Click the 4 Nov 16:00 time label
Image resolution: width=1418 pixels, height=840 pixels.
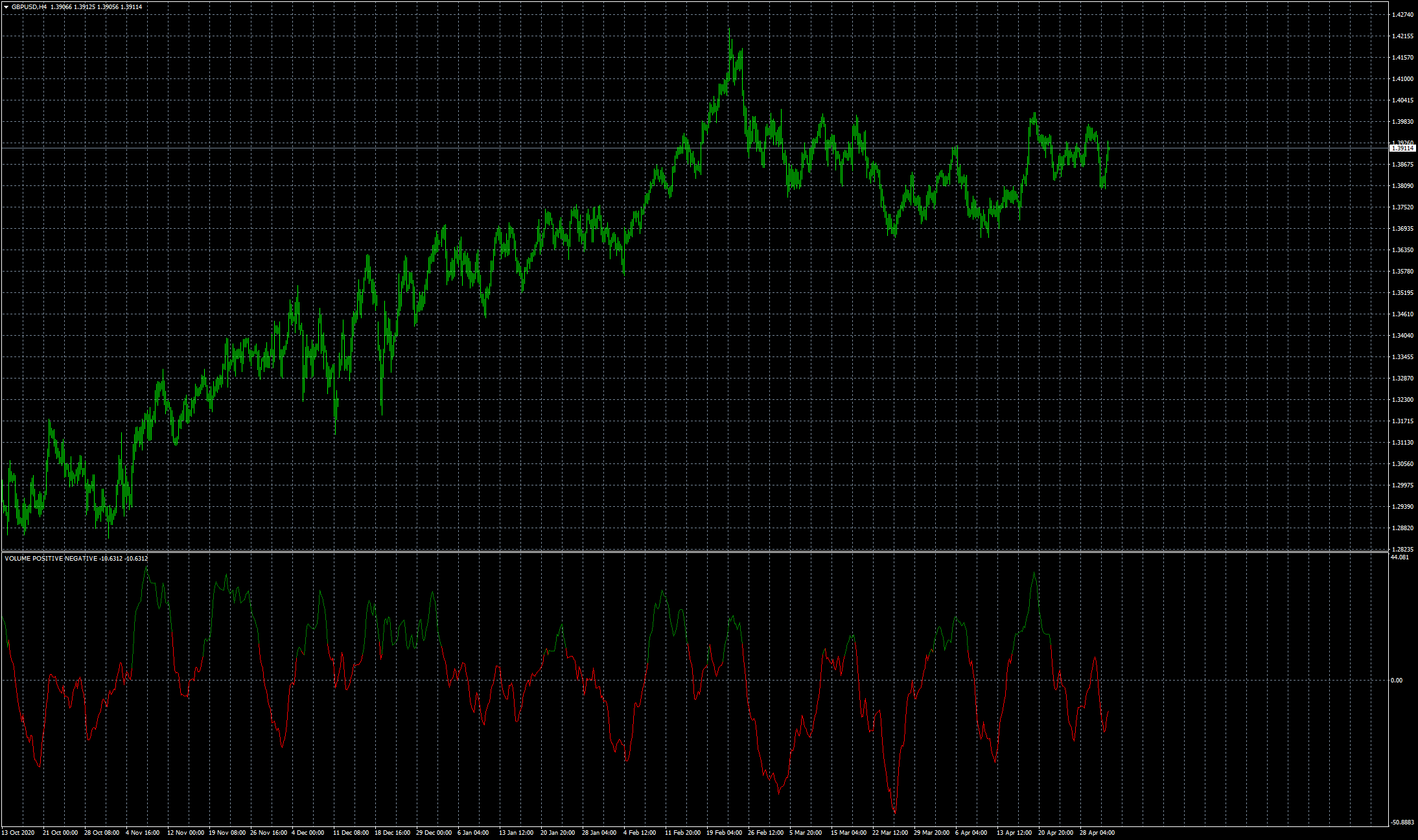(x=143, y=833)
